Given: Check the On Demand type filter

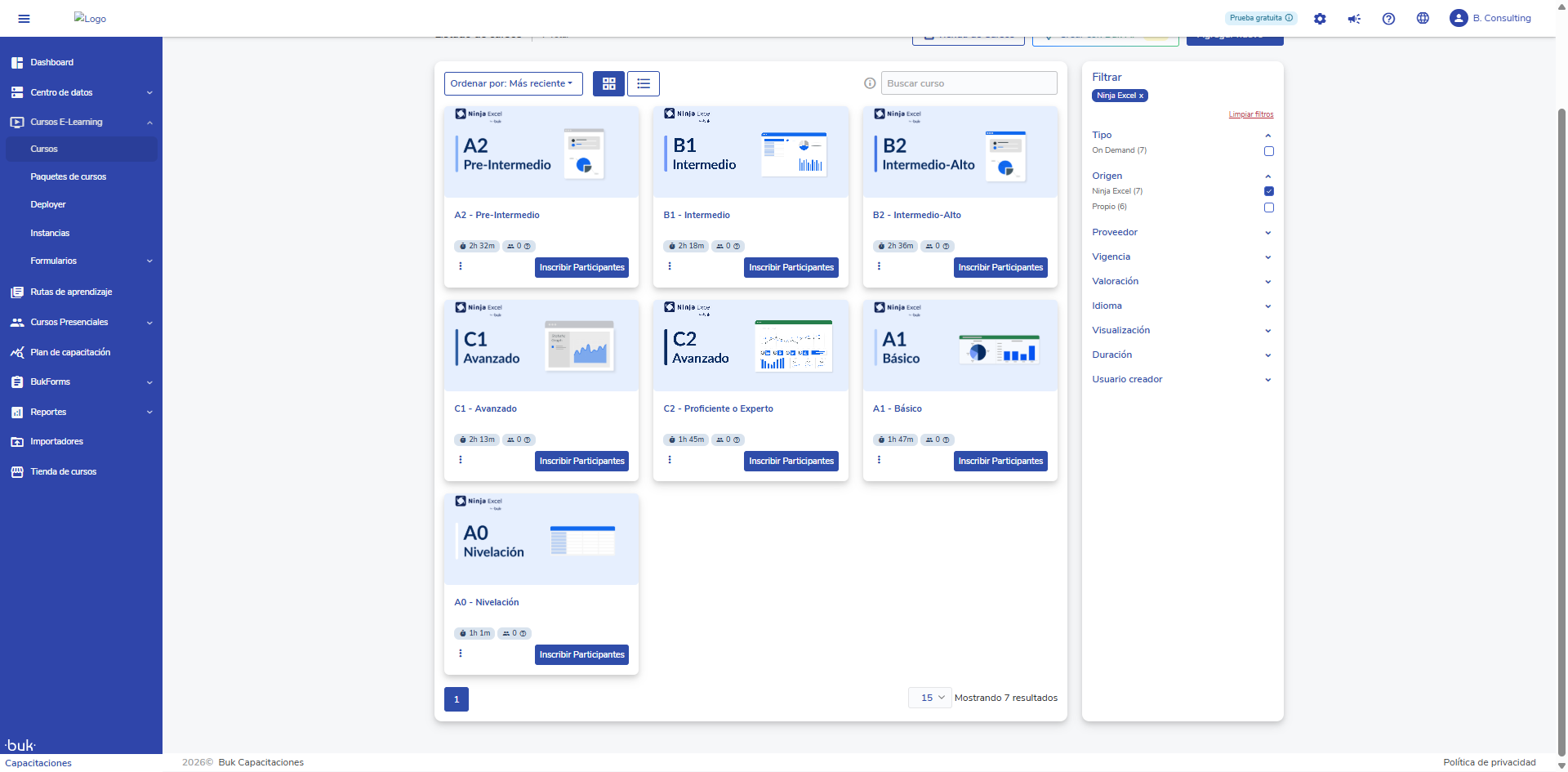Looking at the screenshot, I should click(1268, 151).
